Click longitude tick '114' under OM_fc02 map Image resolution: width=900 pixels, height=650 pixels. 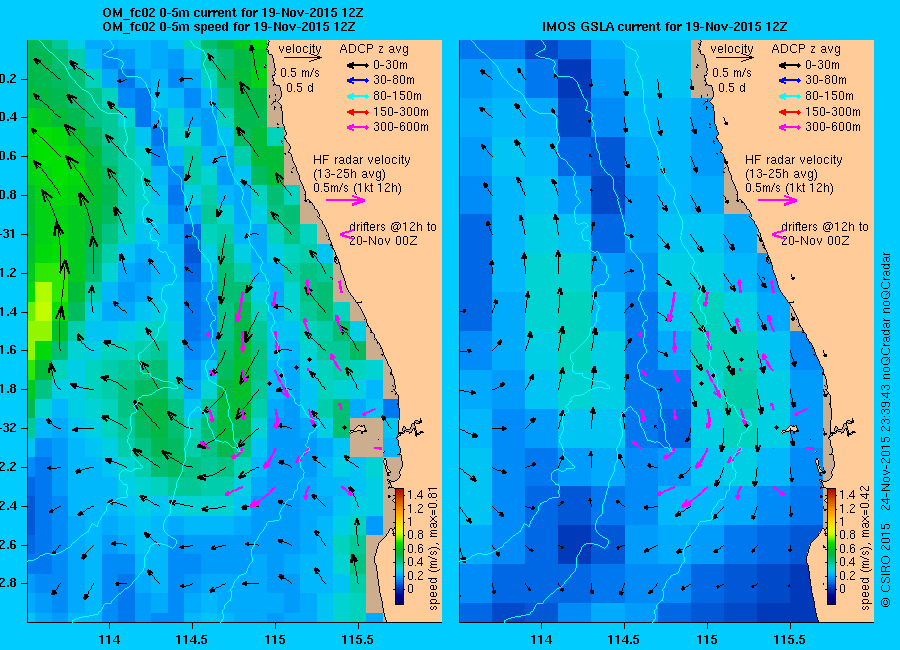pyautogui.click(x=109, y=640)
